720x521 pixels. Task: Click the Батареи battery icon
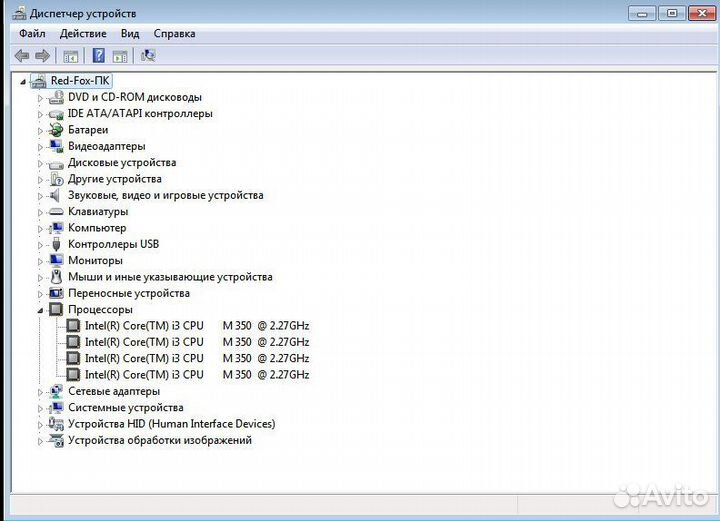point(56,130)
